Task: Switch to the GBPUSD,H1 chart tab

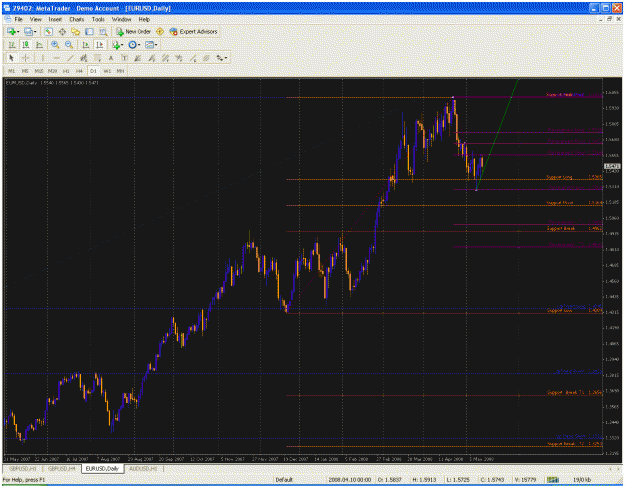Action: [22, 469]
